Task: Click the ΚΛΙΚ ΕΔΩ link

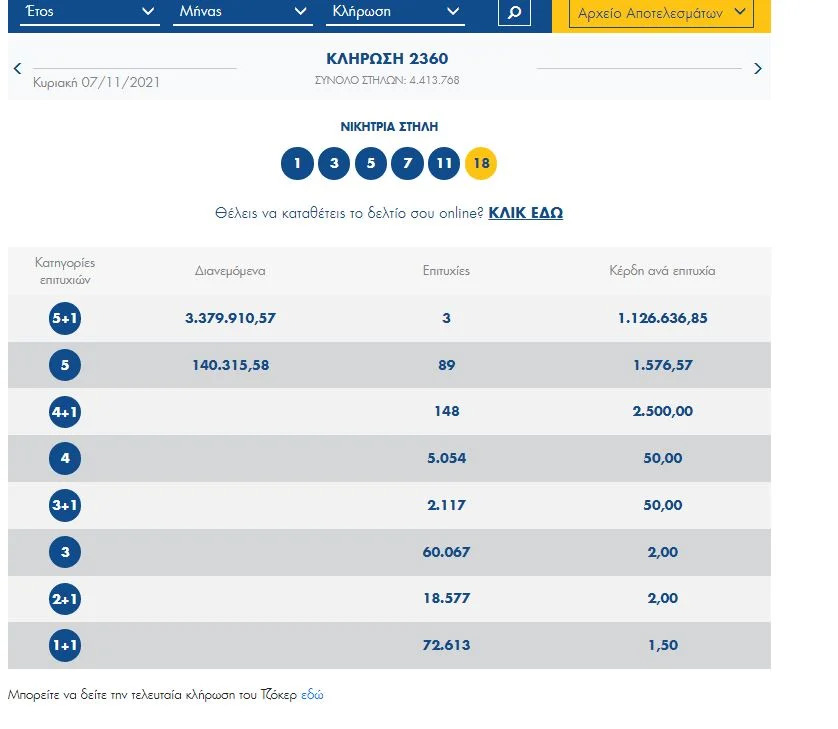Action: pos(525,213)
